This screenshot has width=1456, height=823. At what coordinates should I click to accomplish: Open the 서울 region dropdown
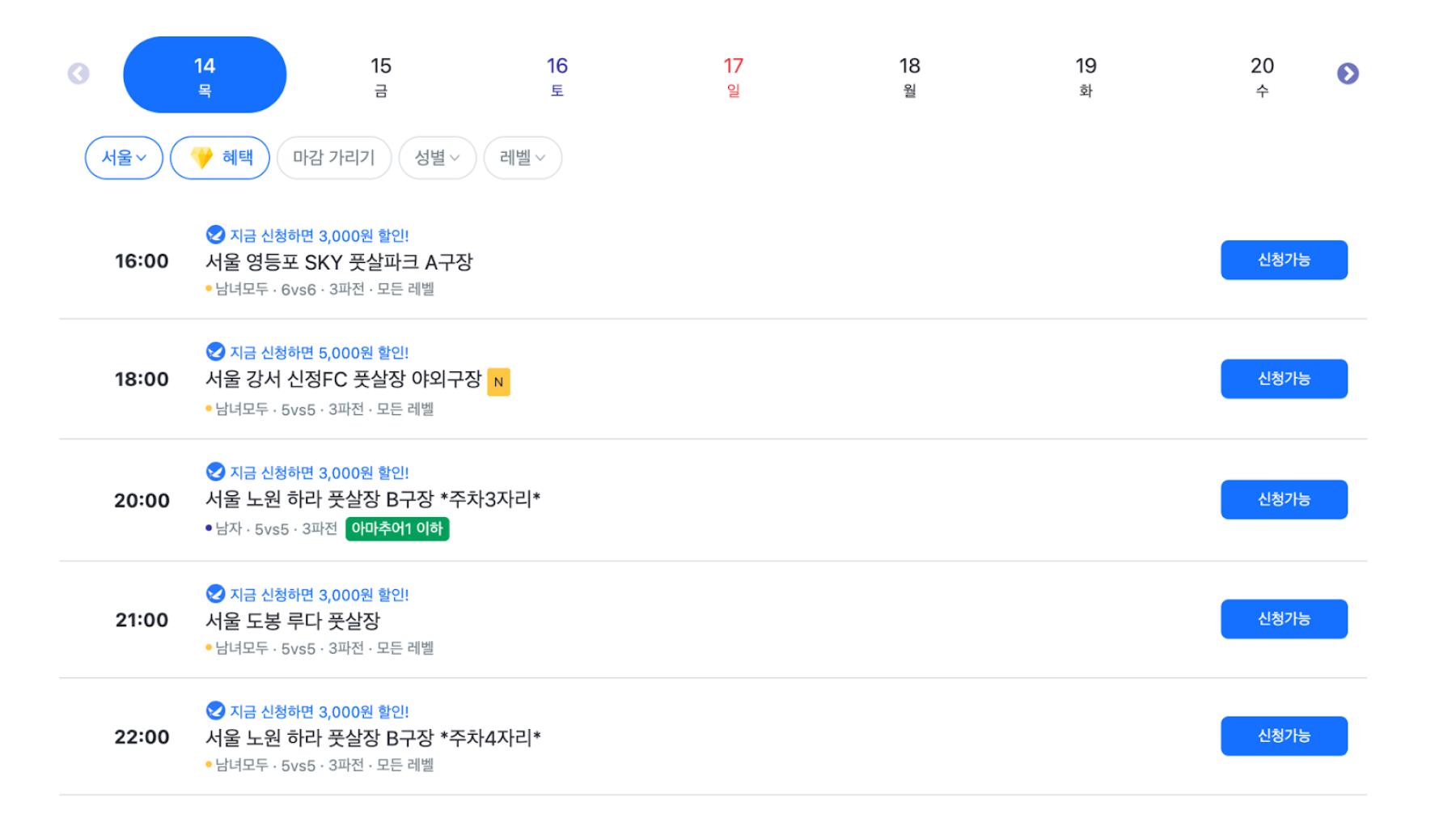pos(124,158)
